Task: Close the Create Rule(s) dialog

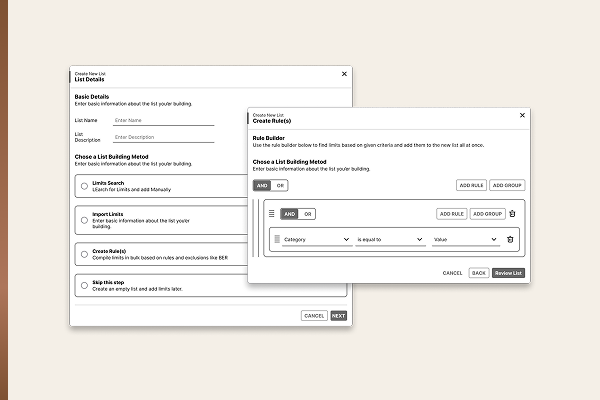Action: pos(523,116)
